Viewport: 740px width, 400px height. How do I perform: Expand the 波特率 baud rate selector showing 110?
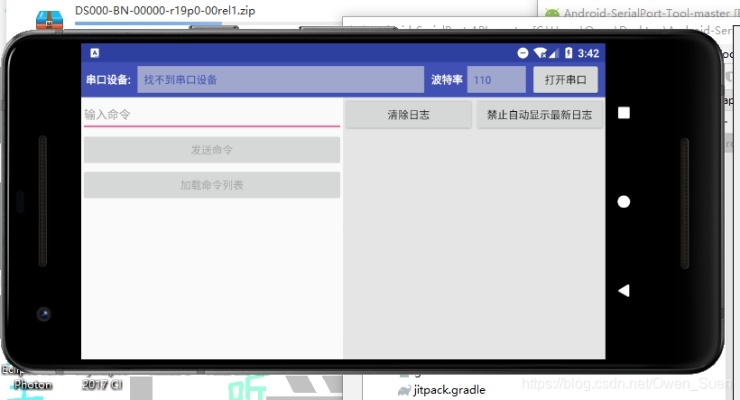(496, 80)
